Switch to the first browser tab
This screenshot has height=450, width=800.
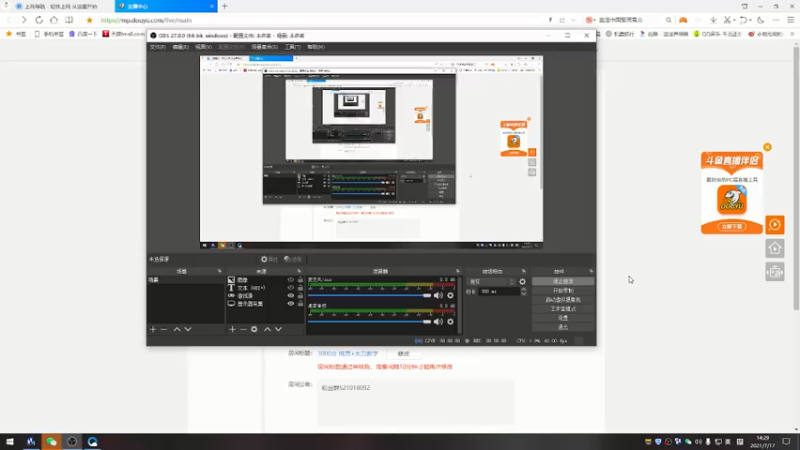(61, 6)
